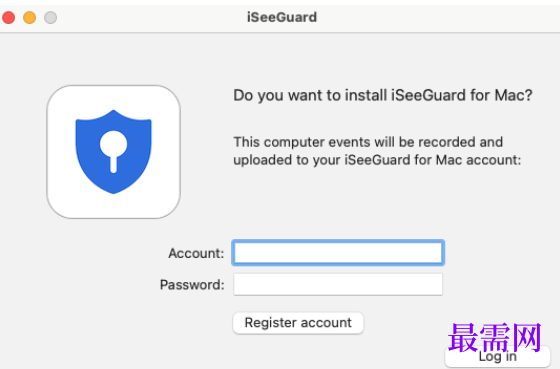Click the "Do you want to install" heading
560x369 pixels.
click(311, 96)
